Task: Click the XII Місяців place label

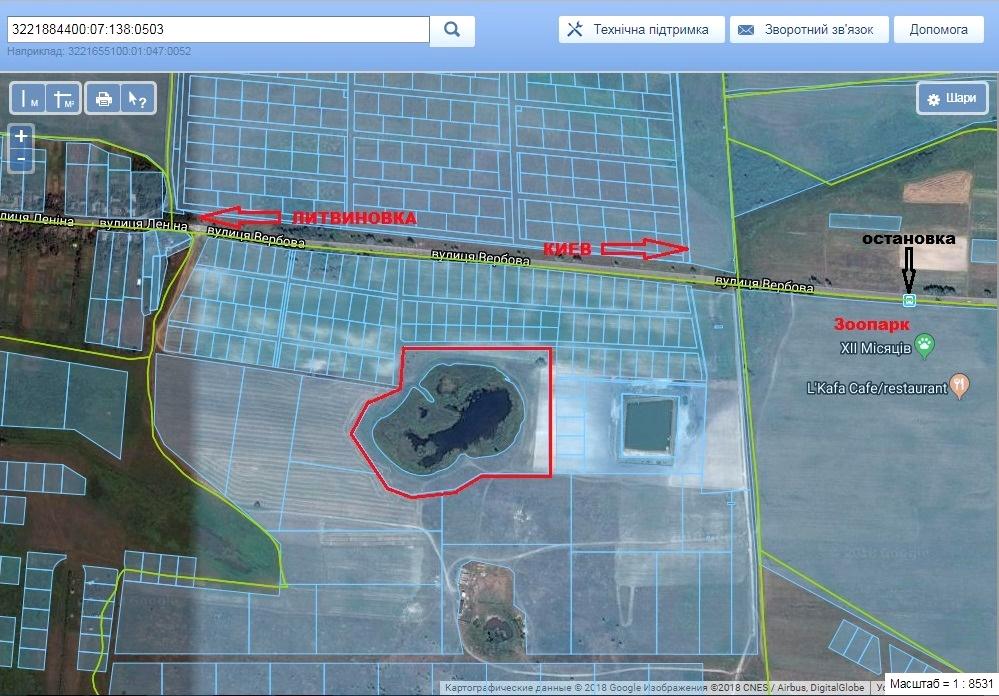Action: point(874,348)
